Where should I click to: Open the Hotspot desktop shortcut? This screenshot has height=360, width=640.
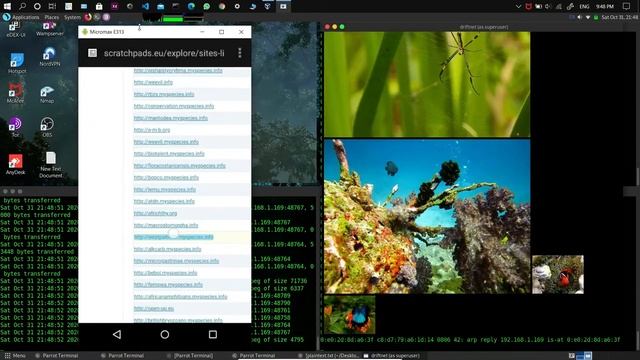(x=16, y=63)
